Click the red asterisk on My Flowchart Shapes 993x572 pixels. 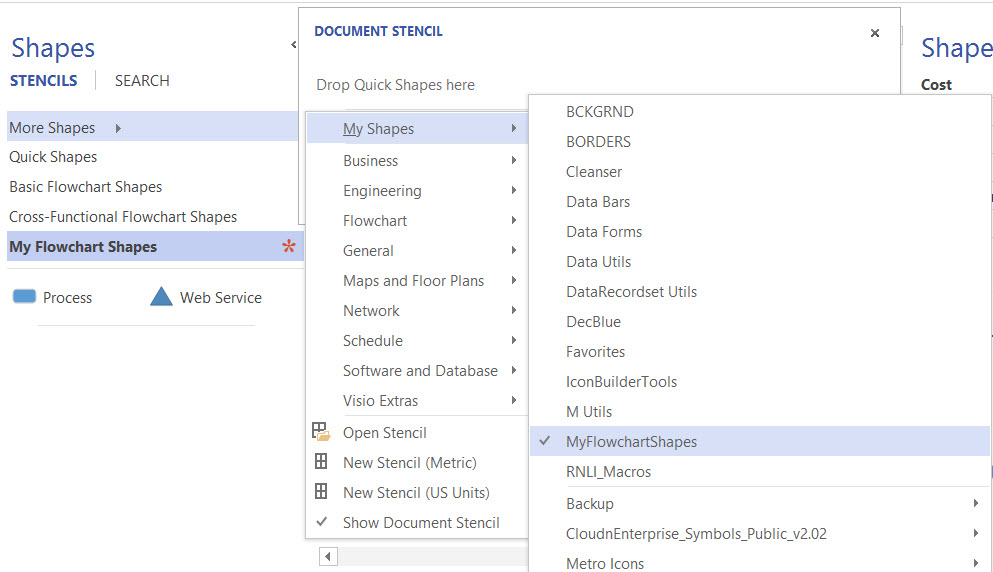[x=289, y=246]
